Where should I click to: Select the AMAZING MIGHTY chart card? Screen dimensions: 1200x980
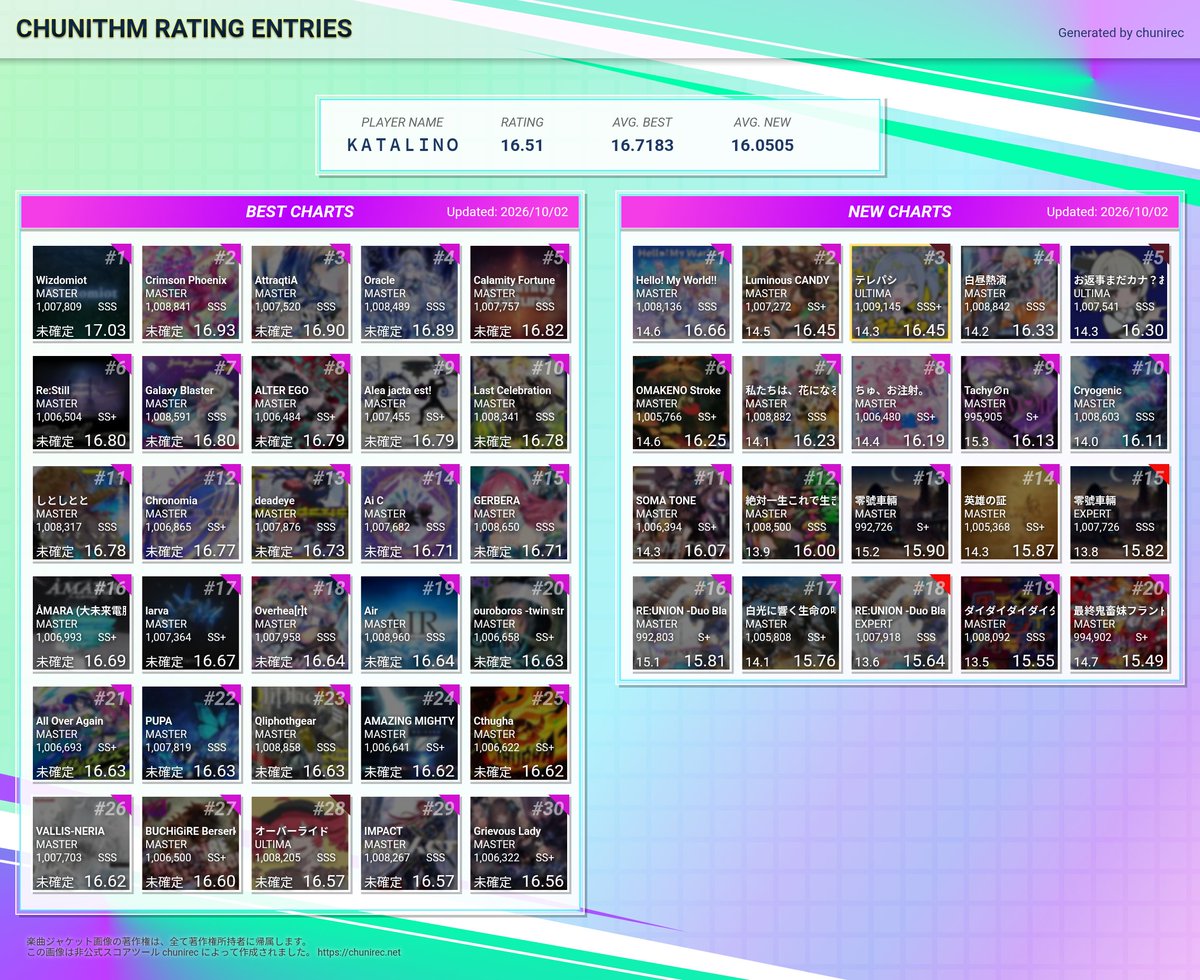coord(410,733)
